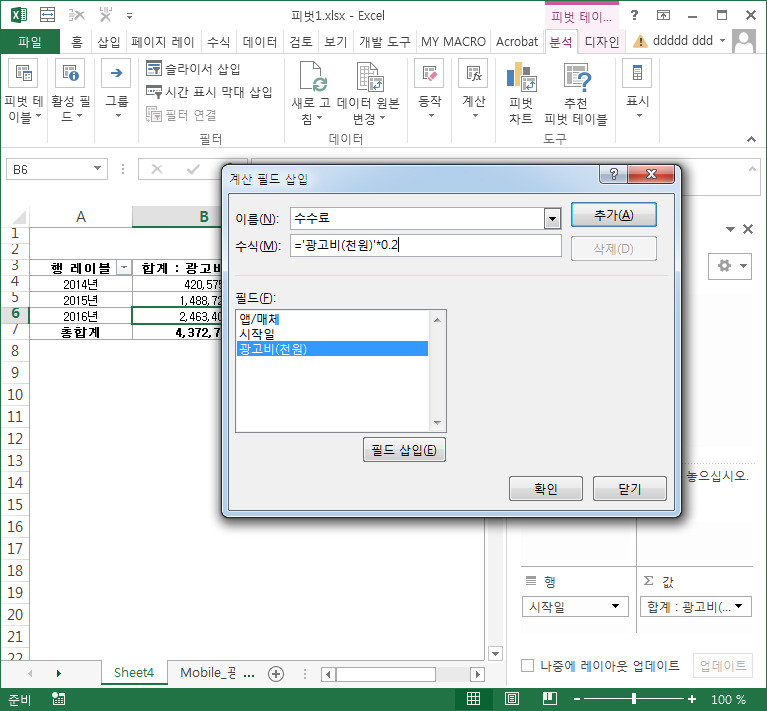Viewport: 767px width, 711px height.
Task: Click the macro record icon in status bar
Action: pyautogui.click(x=59, y=699)
